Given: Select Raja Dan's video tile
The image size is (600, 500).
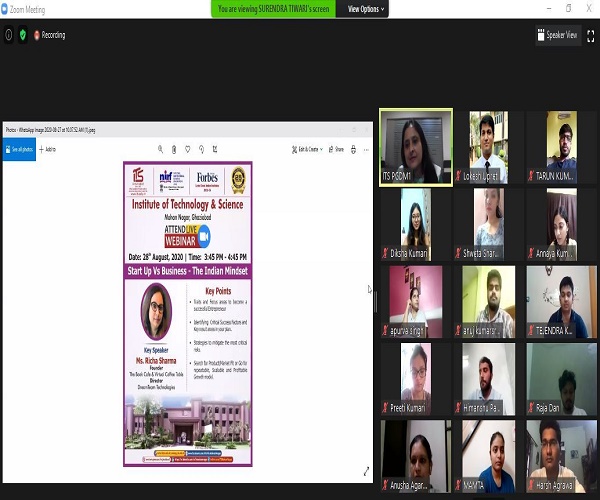Looking at the screenshot, I should (561, 379).
